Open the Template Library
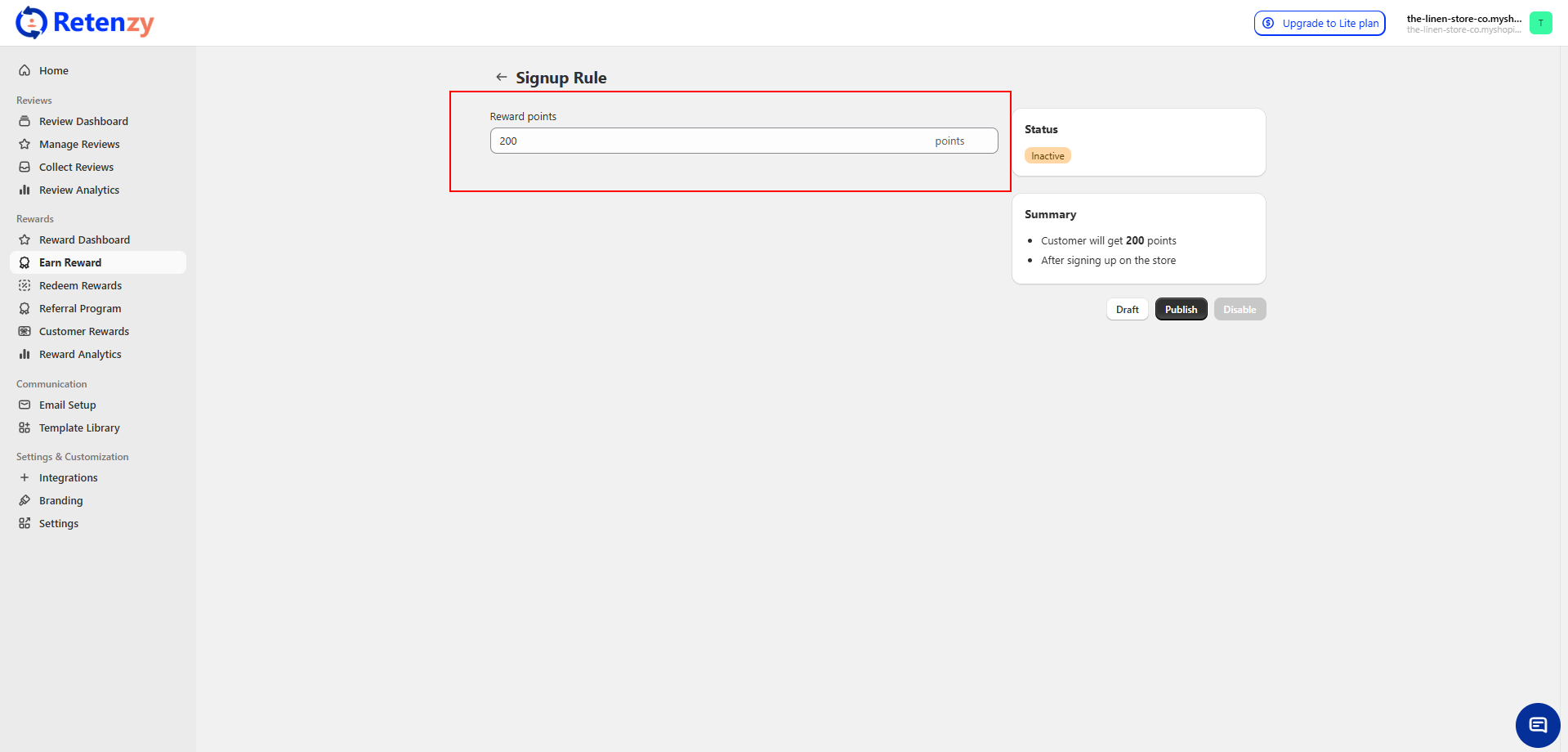This screenshot has height=752, width=1568. click(79, 427)
